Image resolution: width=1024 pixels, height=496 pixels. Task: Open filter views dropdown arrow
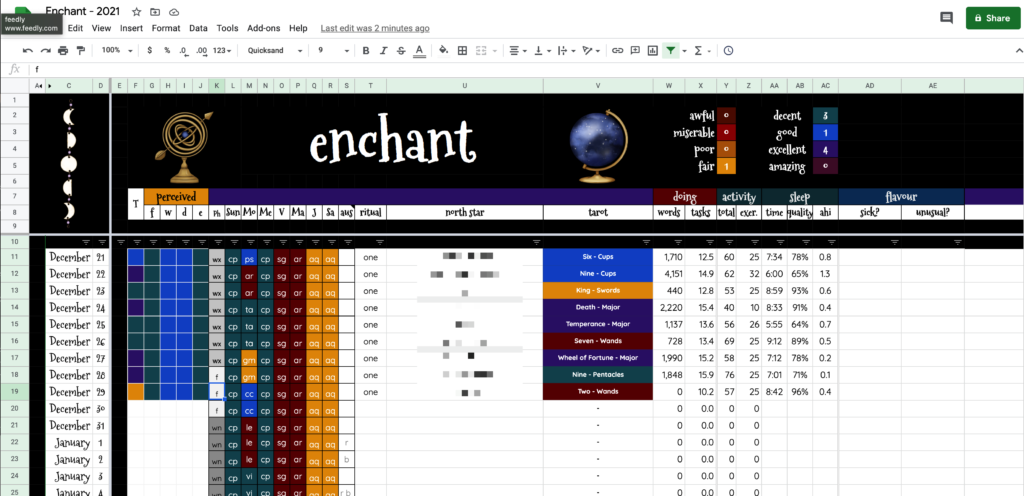(x=684, y=50)
